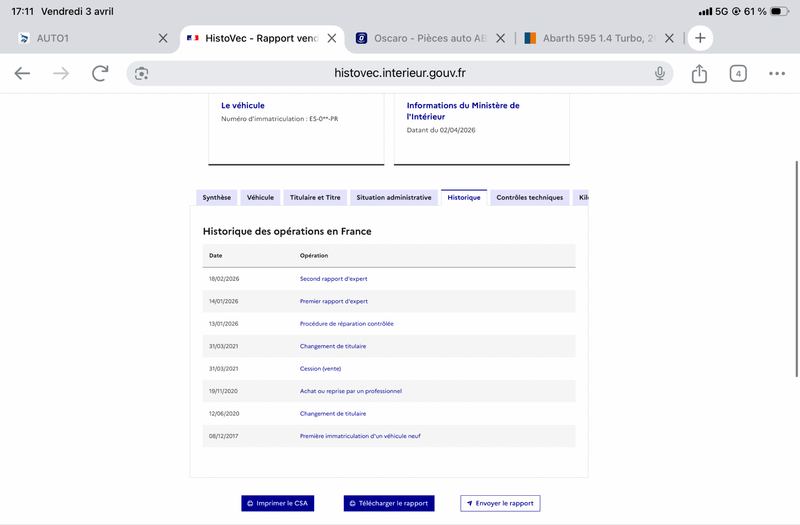Image resolution: width=800 pixels, height=525 pixels.
Task: Switch to the Abarth 595 1.4 Turbo tab
Action: click(600, 38)
